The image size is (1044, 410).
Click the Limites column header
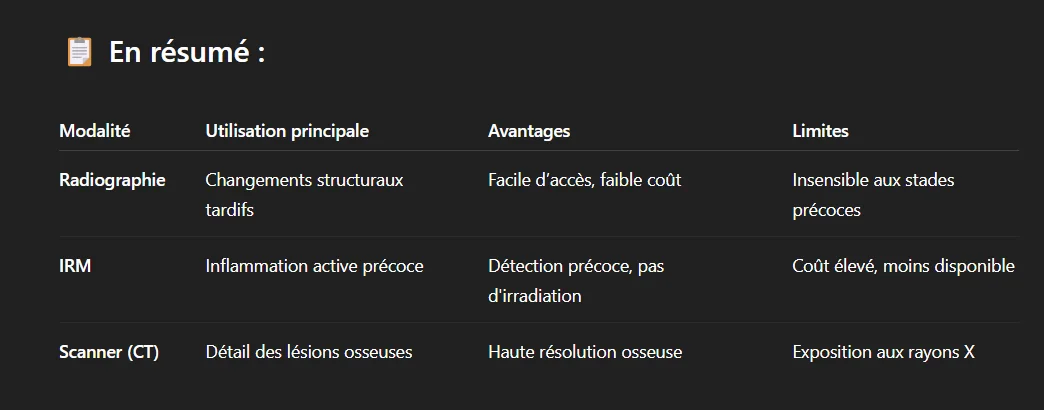click(820, 131)
